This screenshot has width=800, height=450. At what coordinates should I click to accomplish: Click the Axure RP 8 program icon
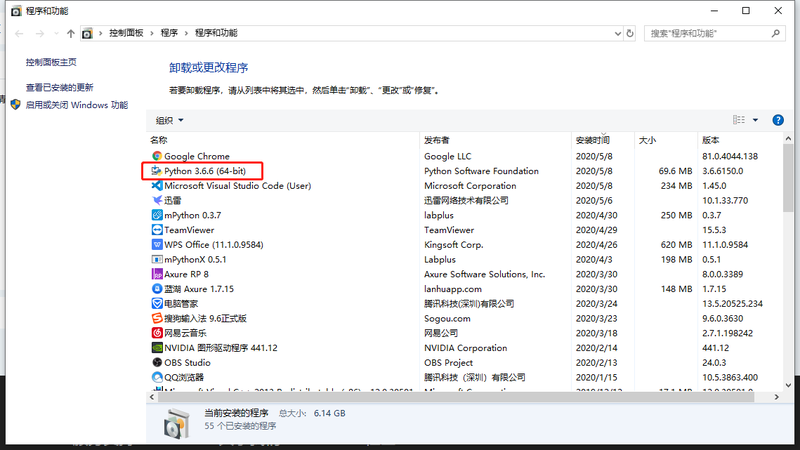pos(157,274)
